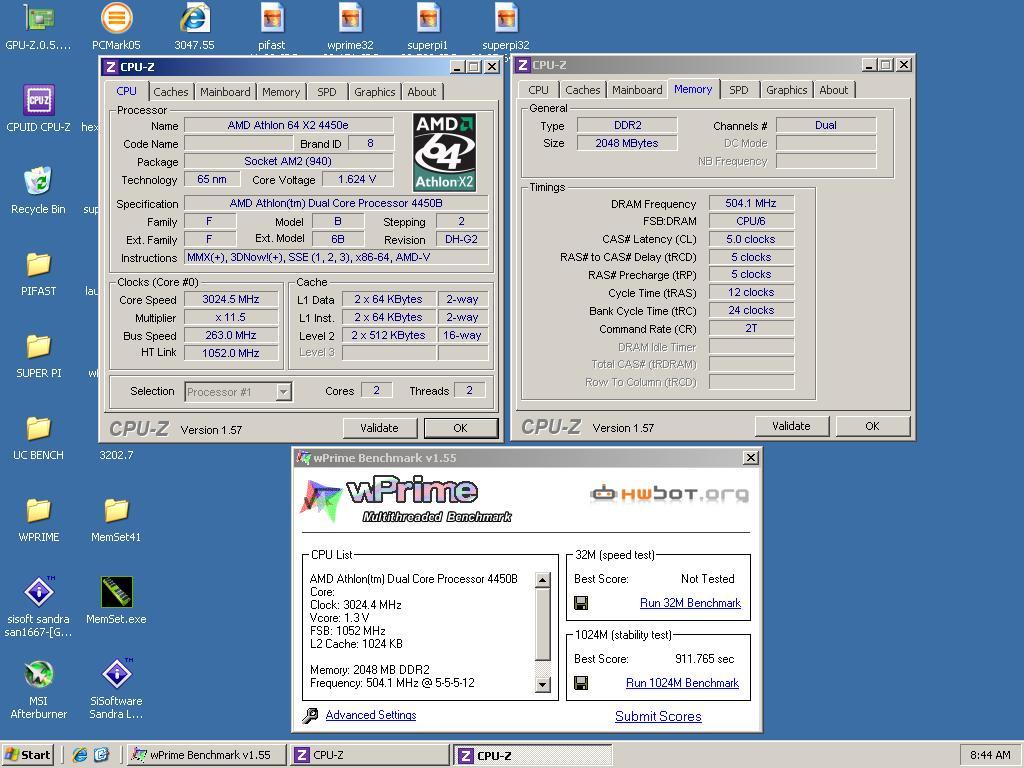
Task: Open Graphics tab in left CPU-Z window
Action: [x=374, y=92]
